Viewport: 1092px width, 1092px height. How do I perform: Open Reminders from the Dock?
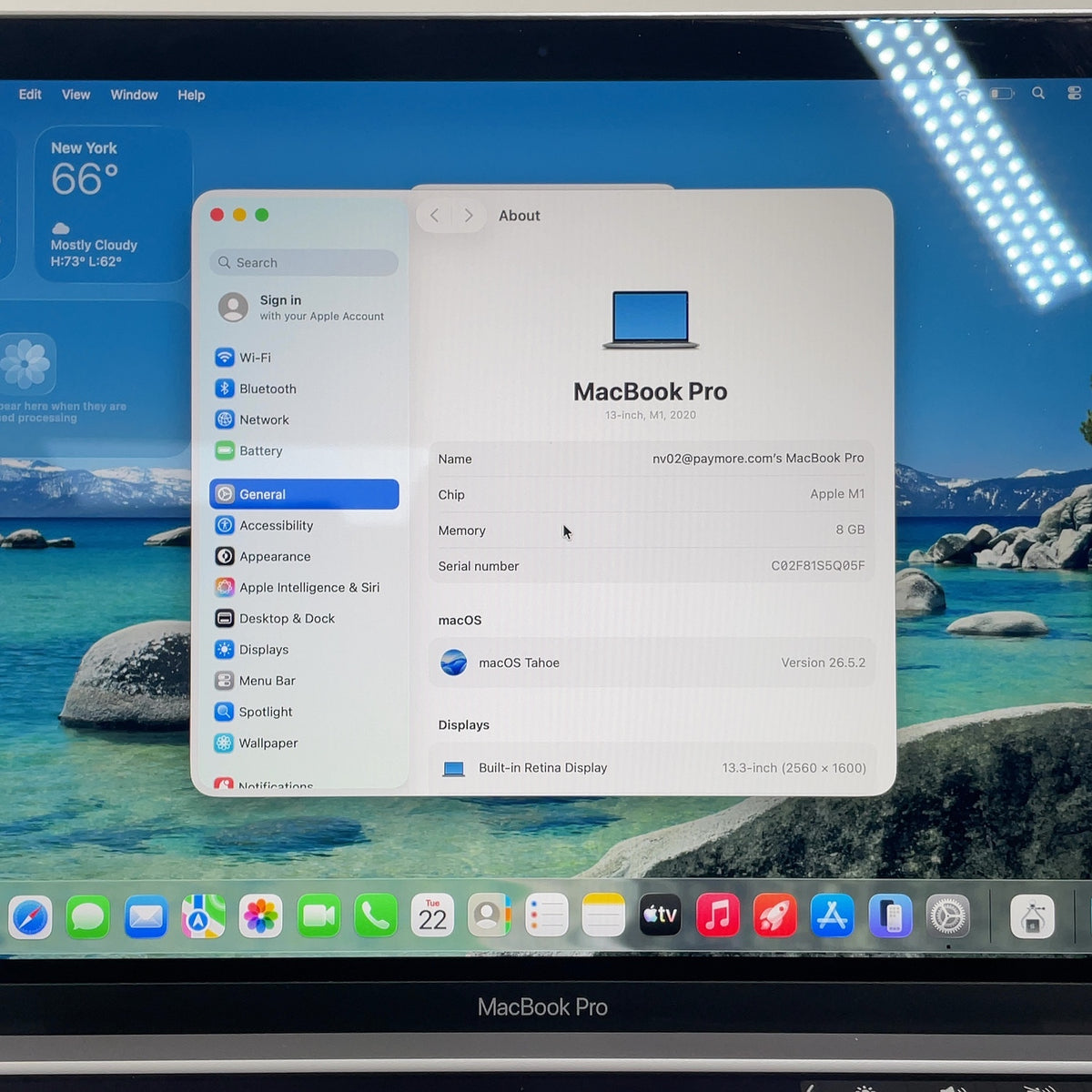(x=547, y=916)
